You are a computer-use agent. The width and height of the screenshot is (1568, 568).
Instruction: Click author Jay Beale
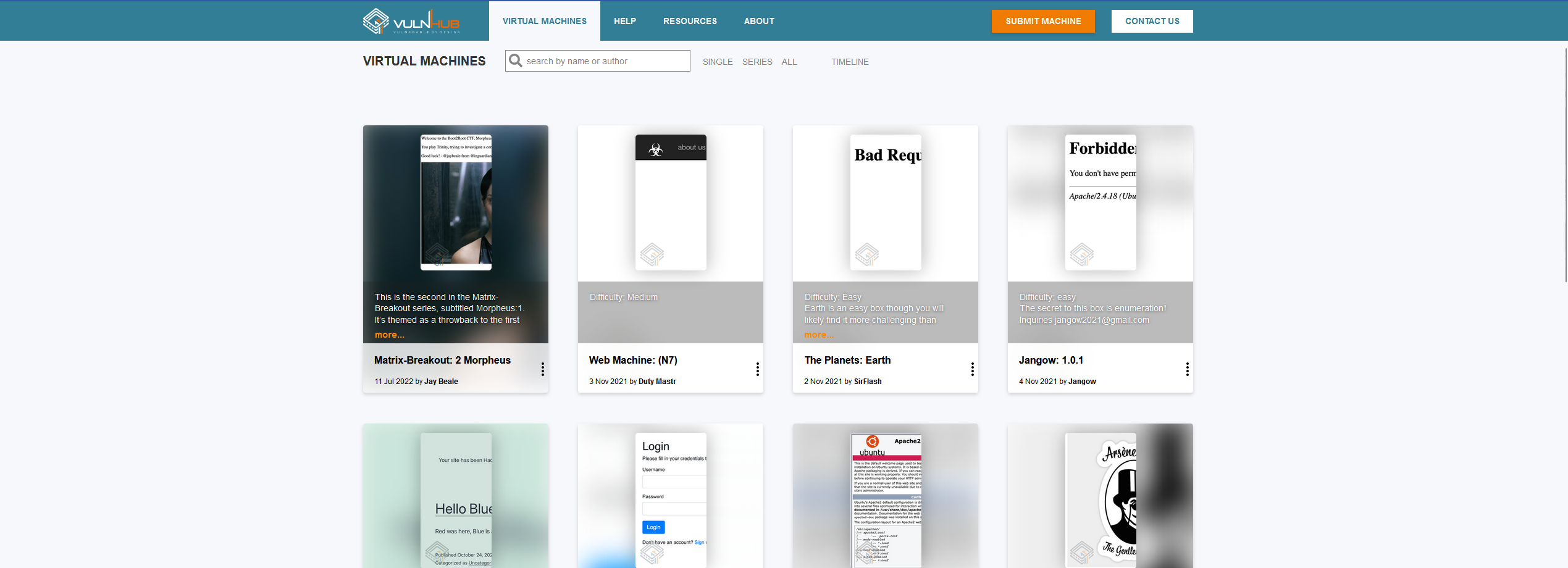click(441, 382)
